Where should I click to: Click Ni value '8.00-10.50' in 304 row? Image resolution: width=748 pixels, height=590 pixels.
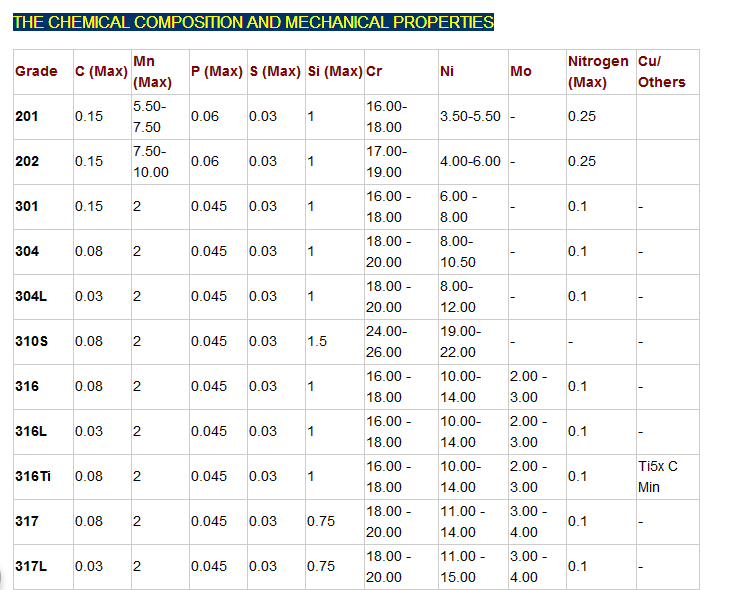457,252
